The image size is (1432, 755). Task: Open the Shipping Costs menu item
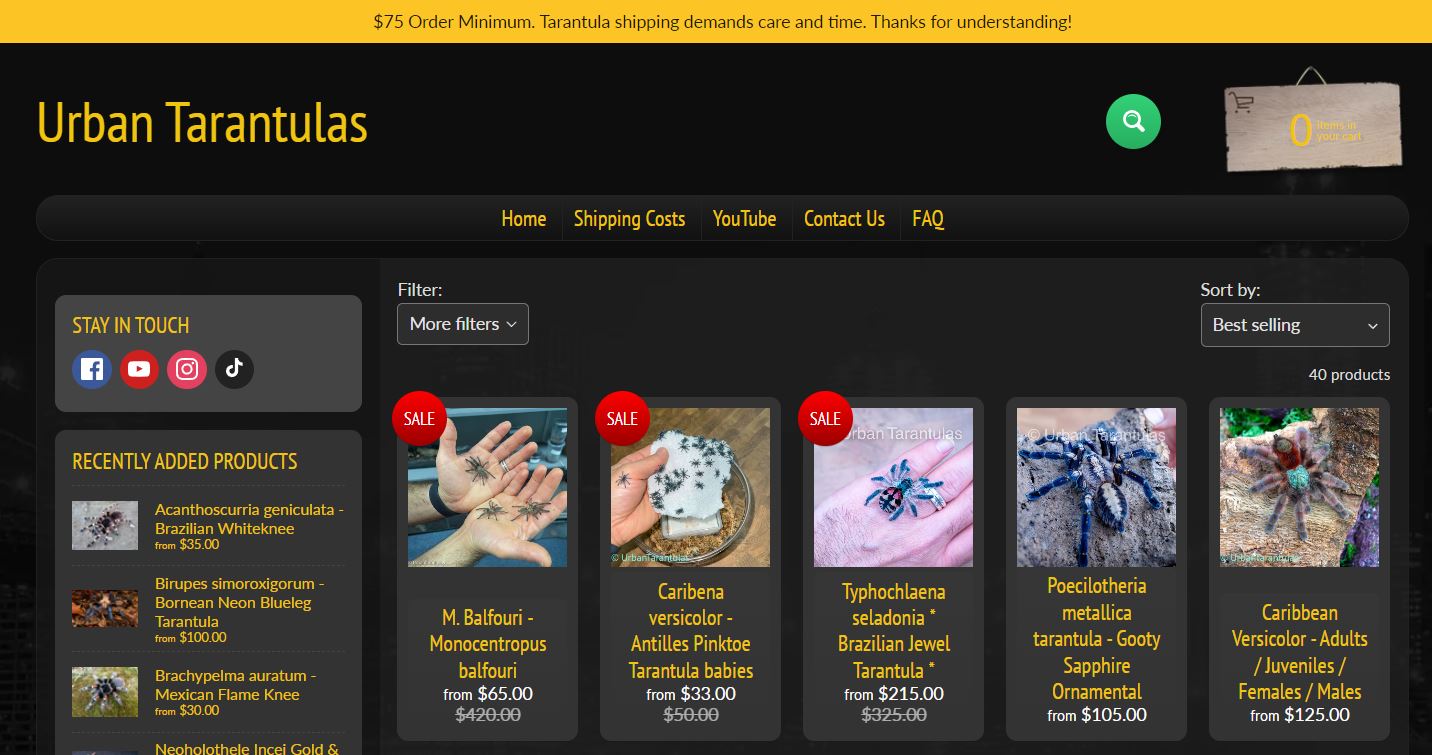[x=630, y=218]
